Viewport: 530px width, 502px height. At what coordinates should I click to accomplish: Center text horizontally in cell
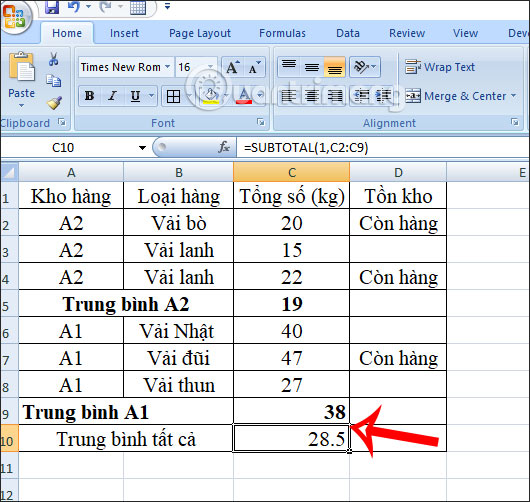(x=312, y=96)
